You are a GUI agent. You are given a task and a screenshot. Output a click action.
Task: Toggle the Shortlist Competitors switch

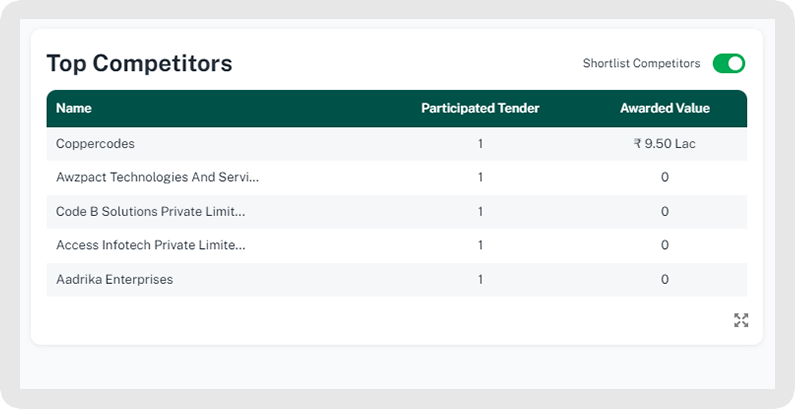click(x=728, y=64)
